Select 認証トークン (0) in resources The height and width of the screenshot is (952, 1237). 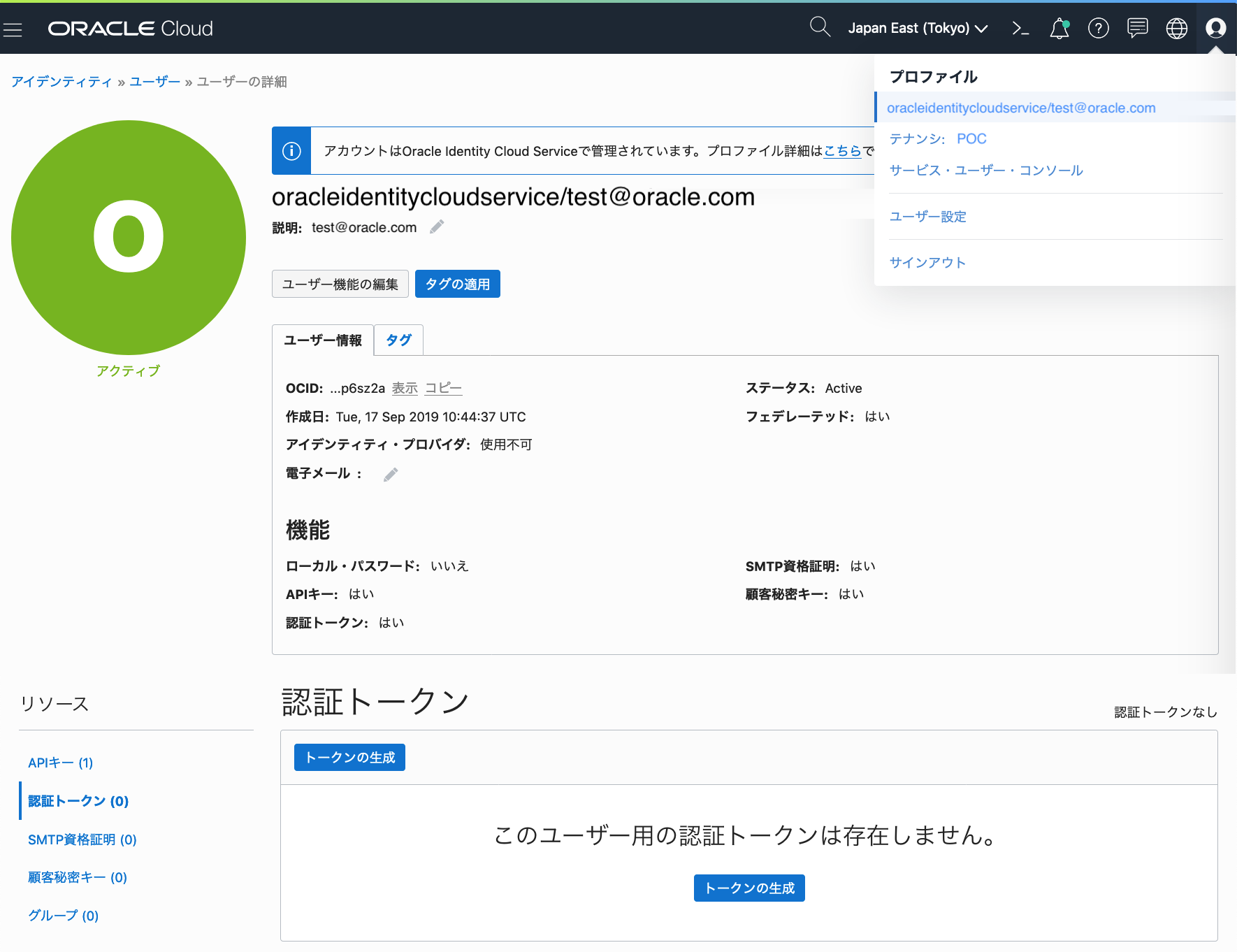(78, 802)
